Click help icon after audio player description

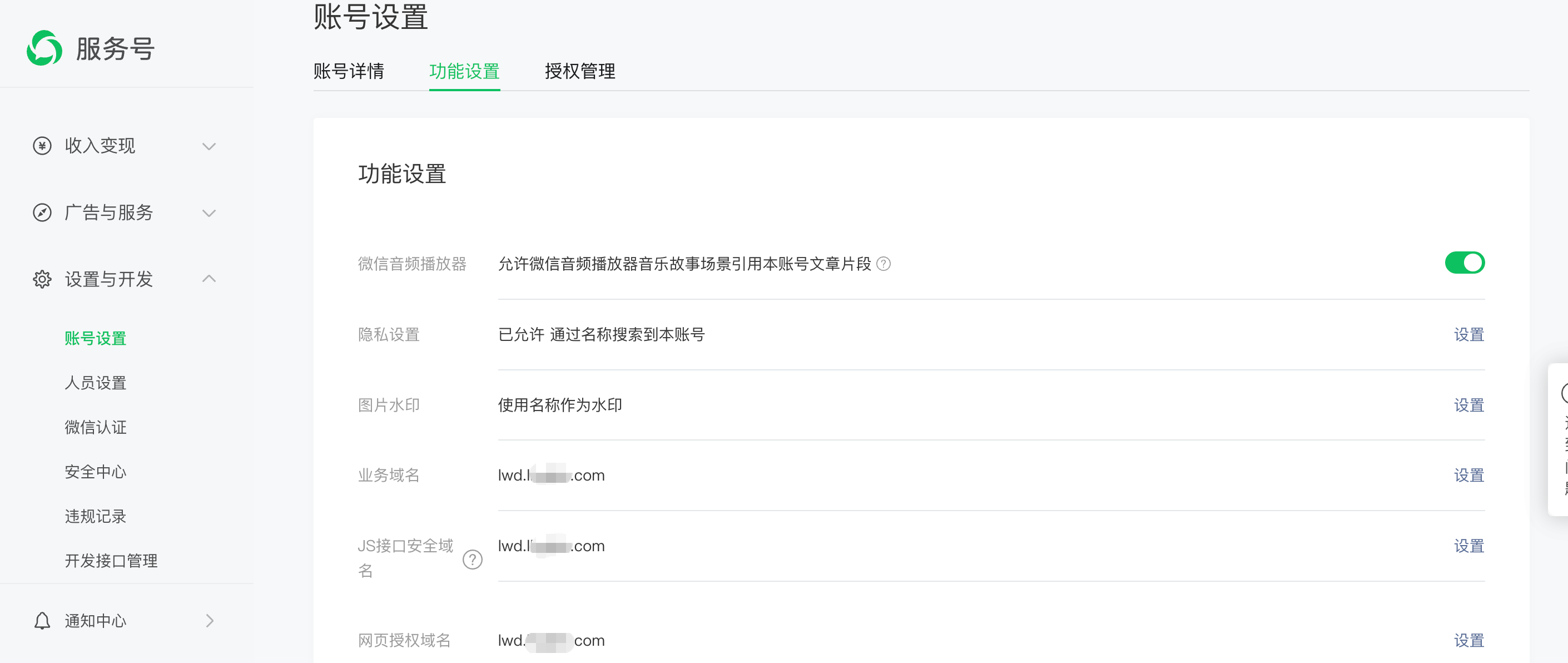[x=883, y=264]
